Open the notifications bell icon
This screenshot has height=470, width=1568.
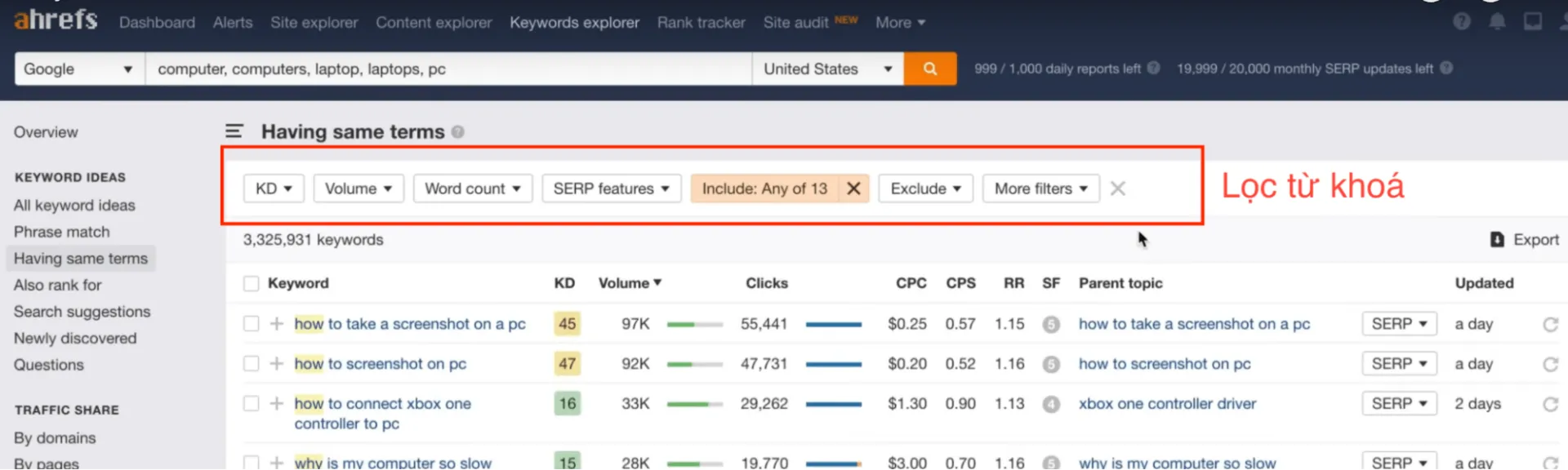click(x=1496, y=22)
